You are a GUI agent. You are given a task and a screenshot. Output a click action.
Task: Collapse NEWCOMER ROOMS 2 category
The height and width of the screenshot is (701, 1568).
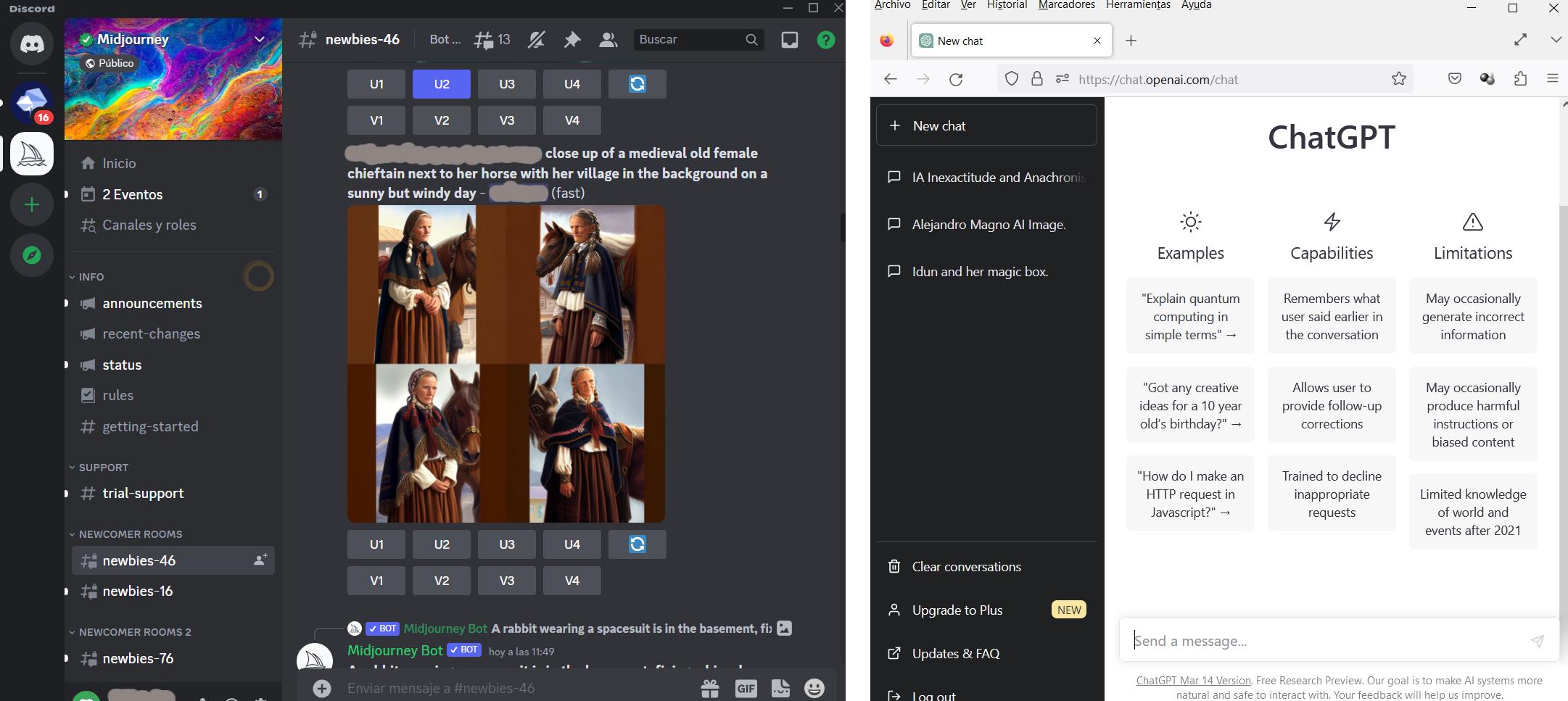pyautogui.click(x=130, y=632)
